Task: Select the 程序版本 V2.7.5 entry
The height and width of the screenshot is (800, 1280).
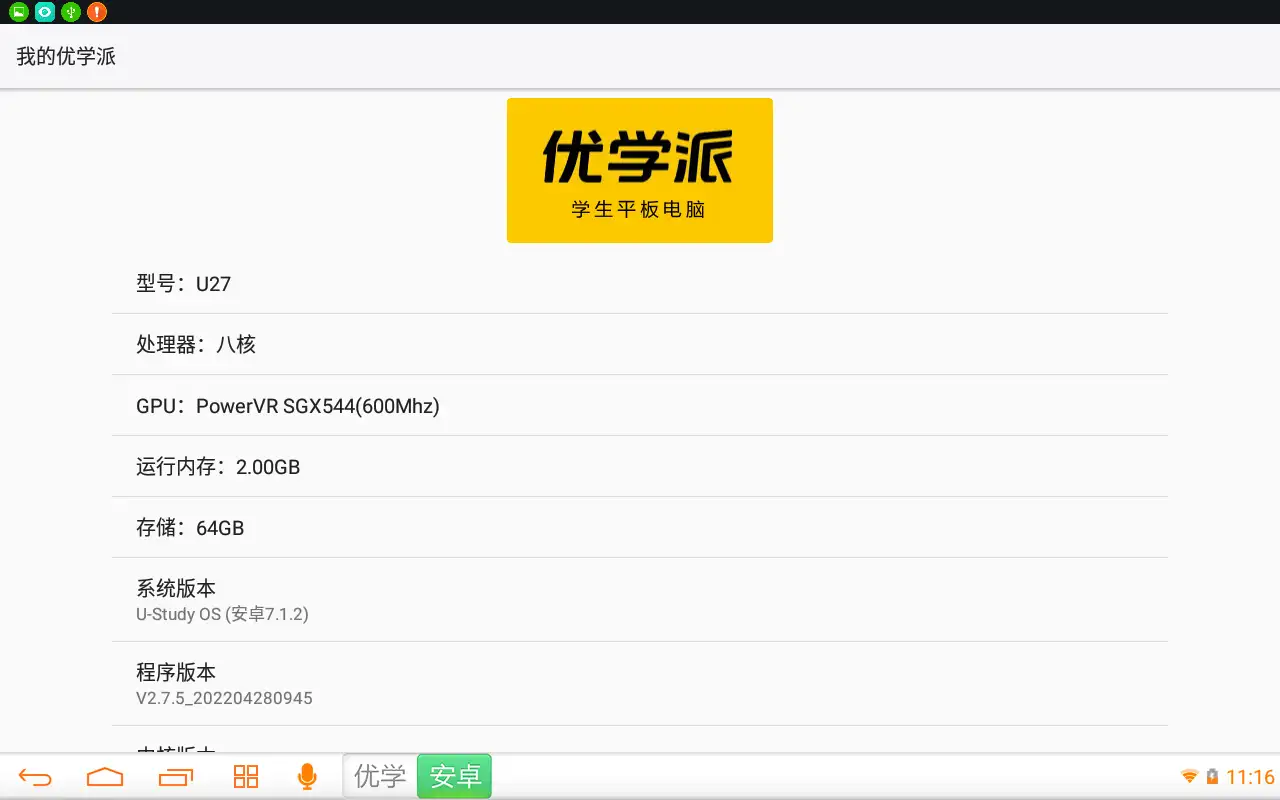Action: (x=640, y=684)
